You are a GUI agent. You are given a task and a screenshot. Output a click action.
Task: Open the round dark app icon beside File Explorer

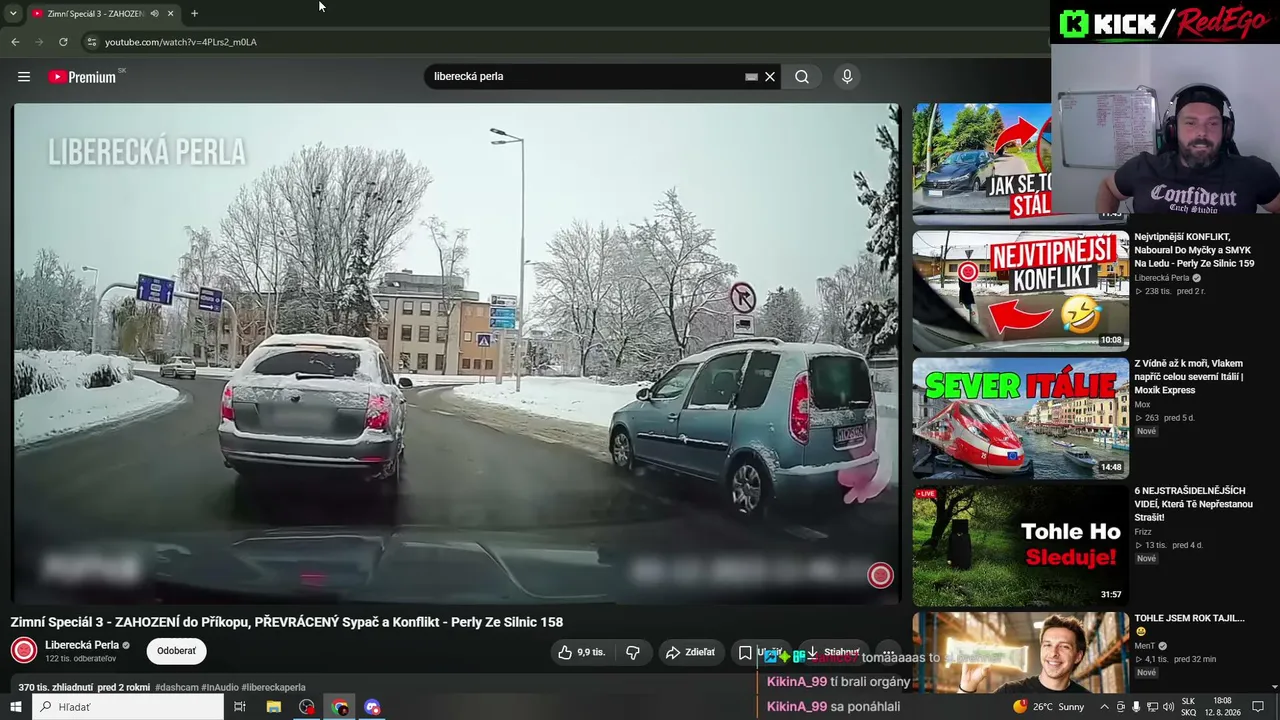coord(307,707)
